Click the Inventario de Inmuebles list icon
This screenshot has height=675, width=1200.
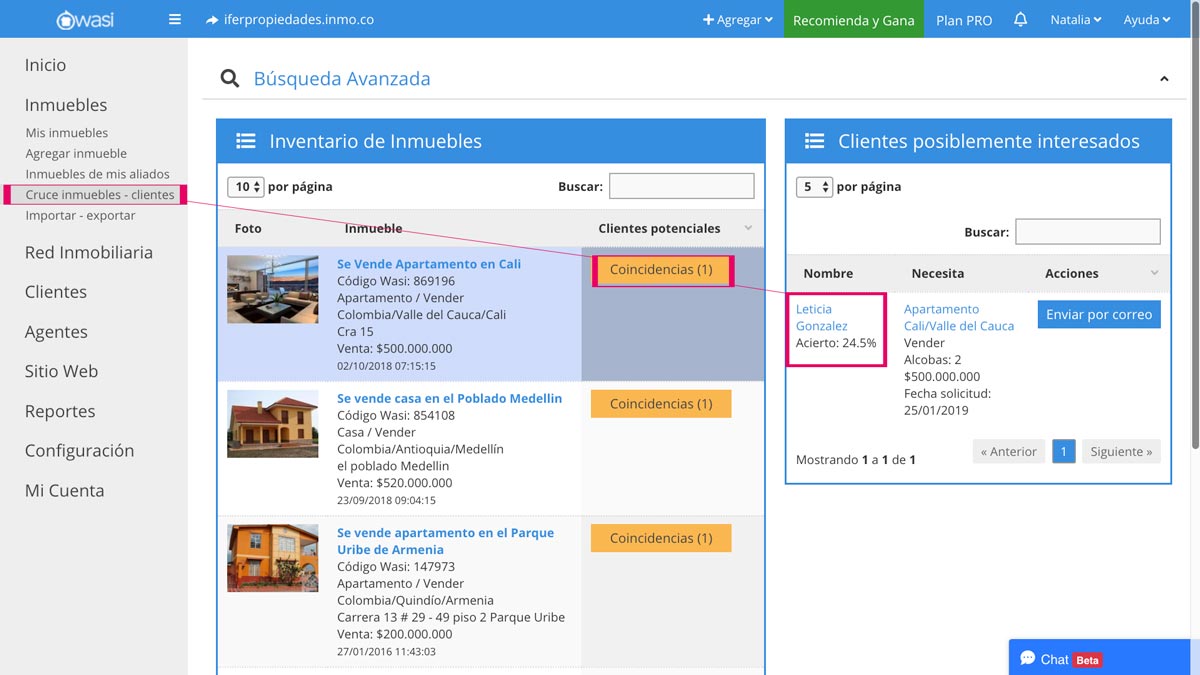246,141
